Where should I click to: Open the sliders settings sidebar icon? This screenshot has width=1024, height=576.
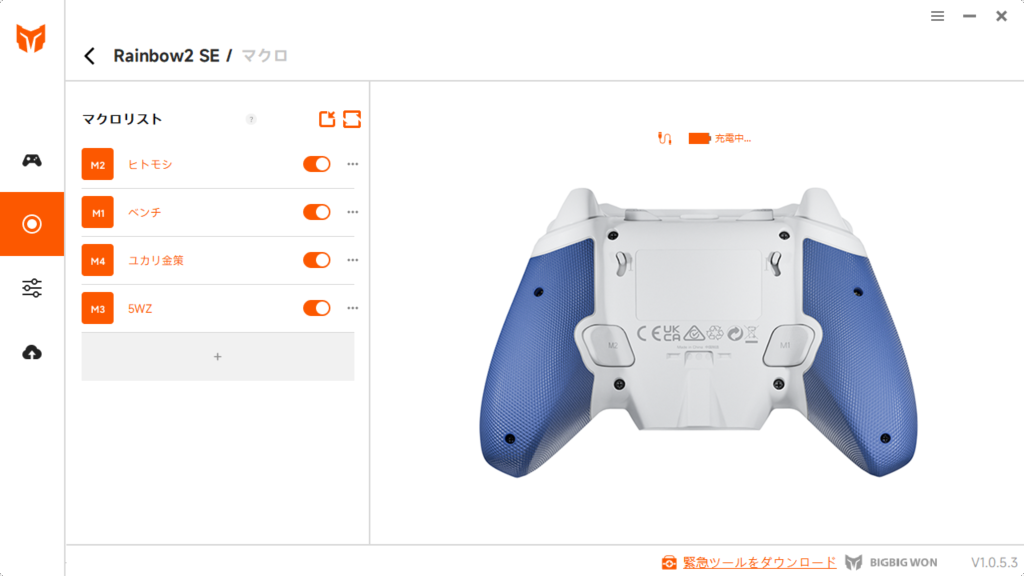[31, 288]
